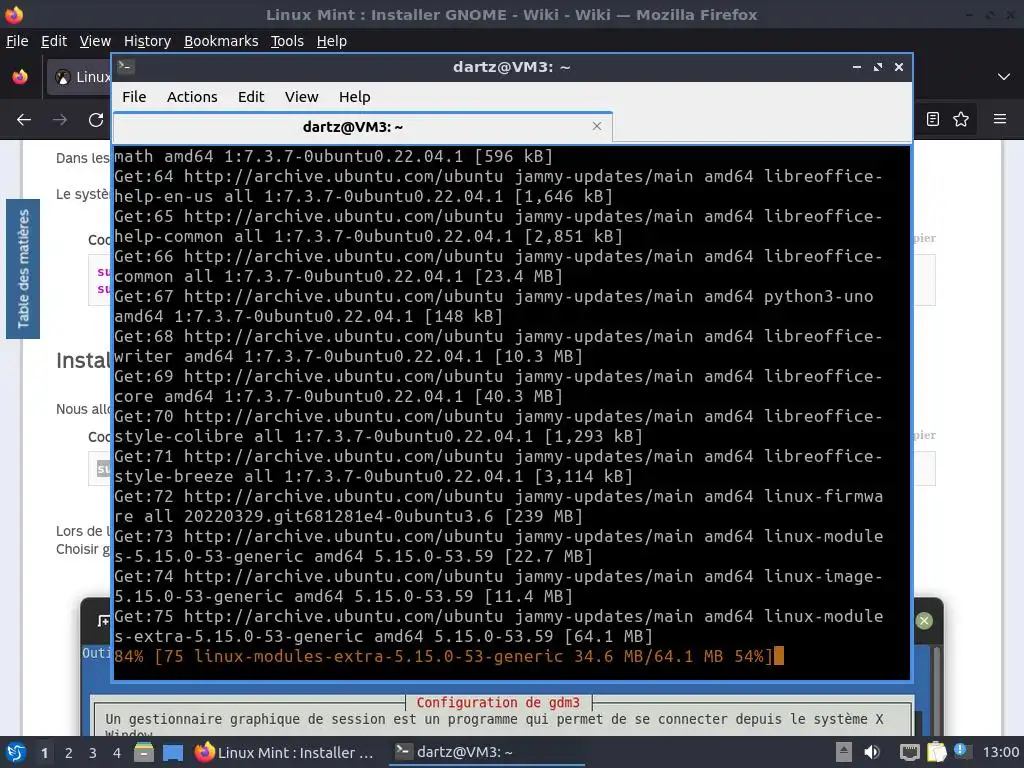Switch to workspace 2
Image resolution: width=1024 pixels, height=768 pixels.
pyautogui.click(x=69, y=753)
